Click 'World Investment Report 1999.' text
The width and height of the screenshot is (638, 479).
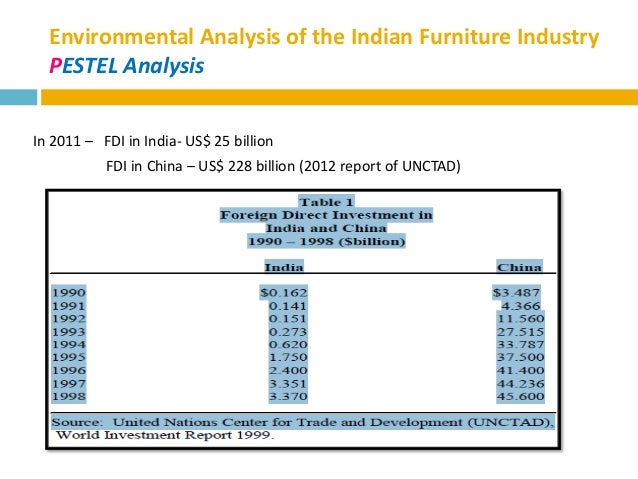(x=165, y=435)
